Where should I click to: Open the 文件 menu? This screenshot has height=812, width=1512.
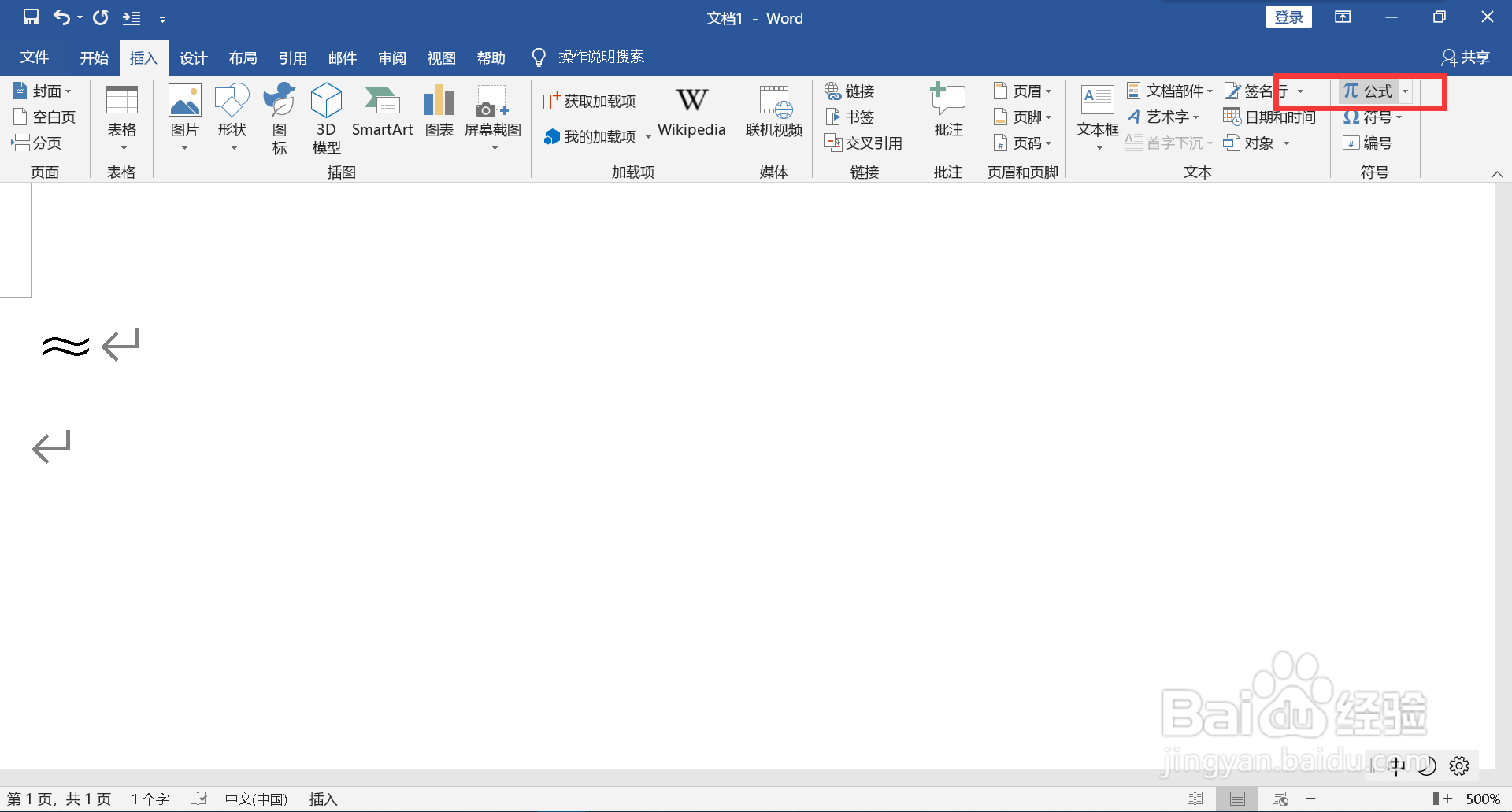click(x=34, y=57)
